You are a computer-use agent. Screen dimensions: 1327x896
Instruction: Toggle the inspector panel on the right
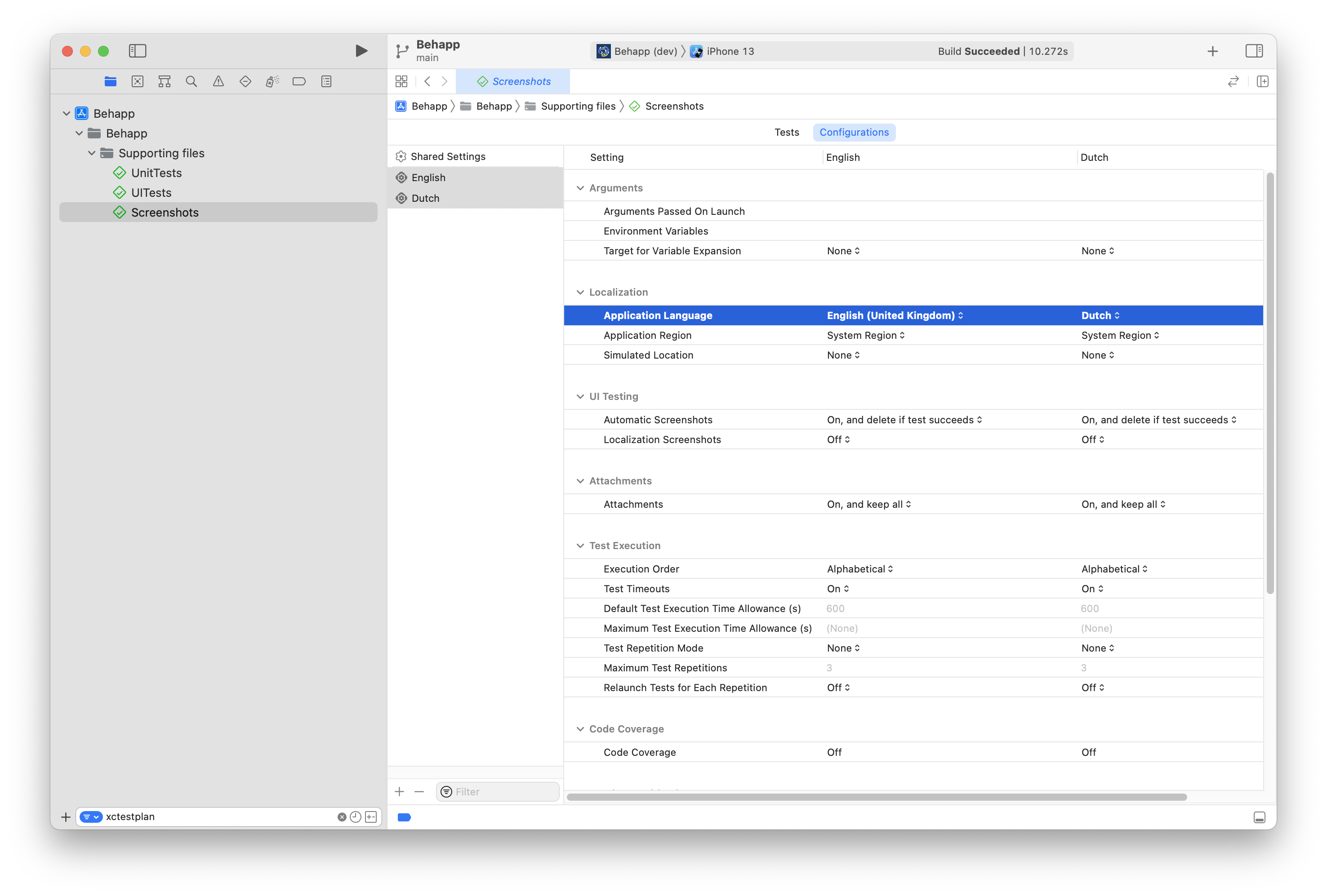tap(1254, 51)
